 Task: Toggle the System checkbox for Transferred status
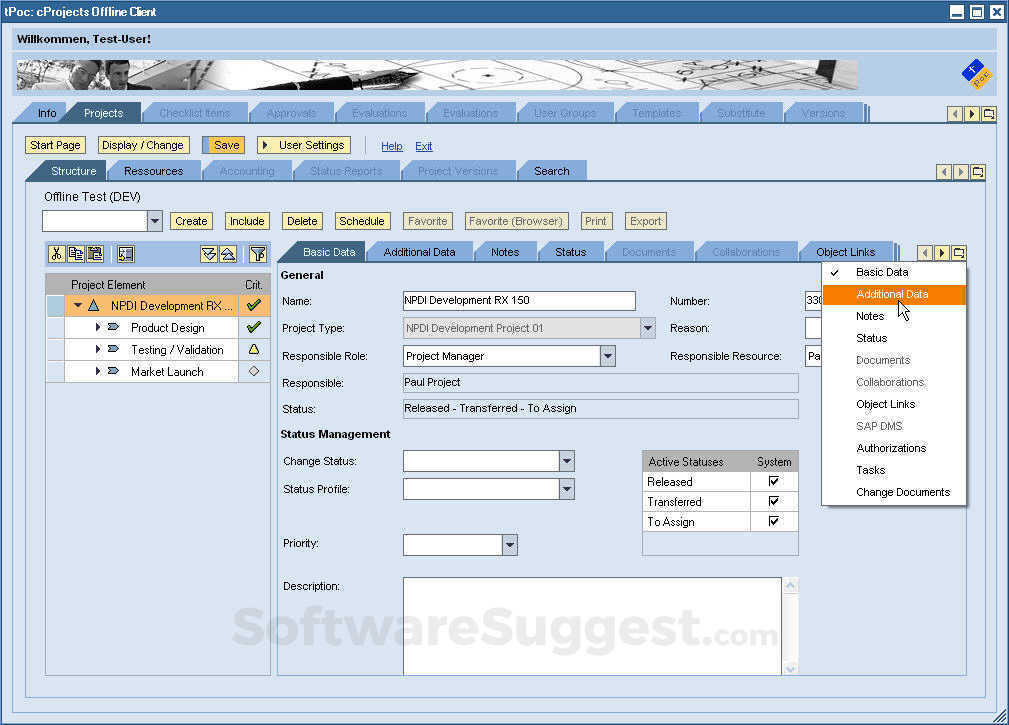click(774, 501)
